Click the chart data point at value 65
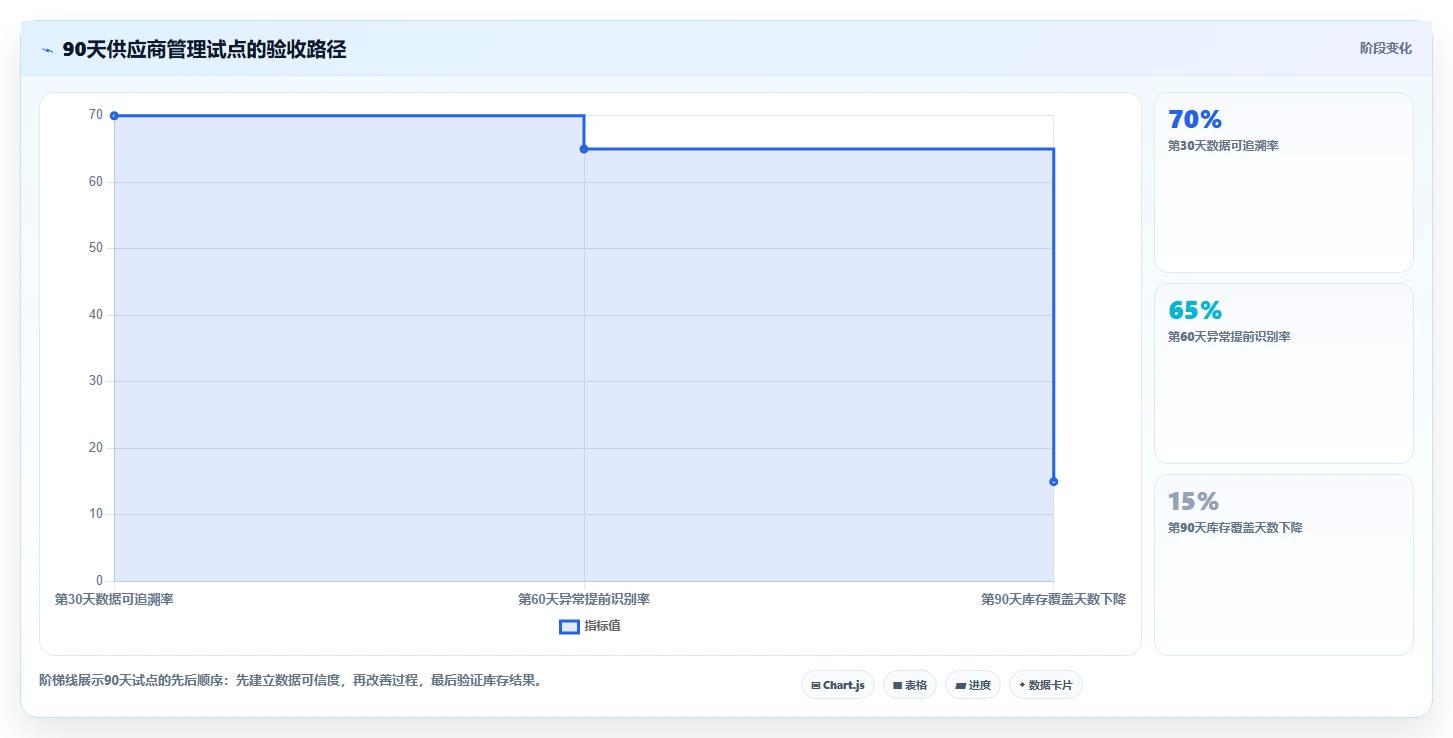This screenshot has width=1453, height=738. pos(584,149)
